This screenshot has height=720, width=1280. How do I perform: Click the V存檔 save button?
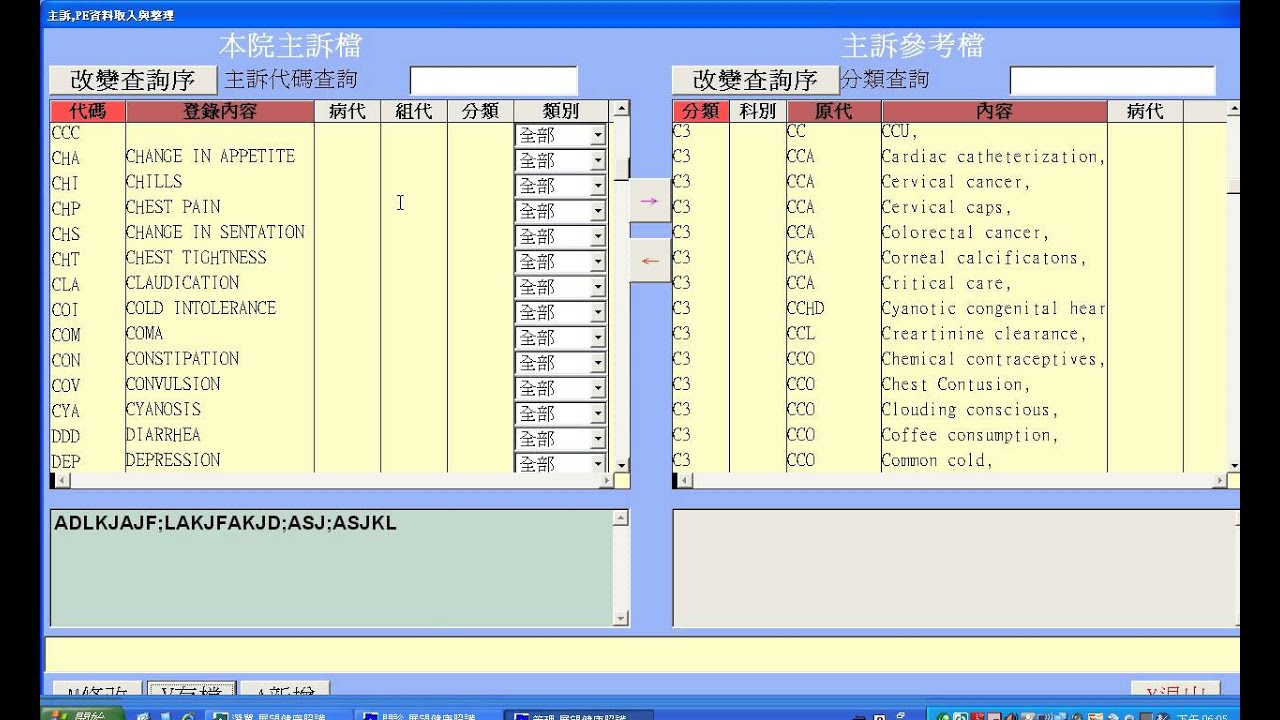[x=192, y=690]
